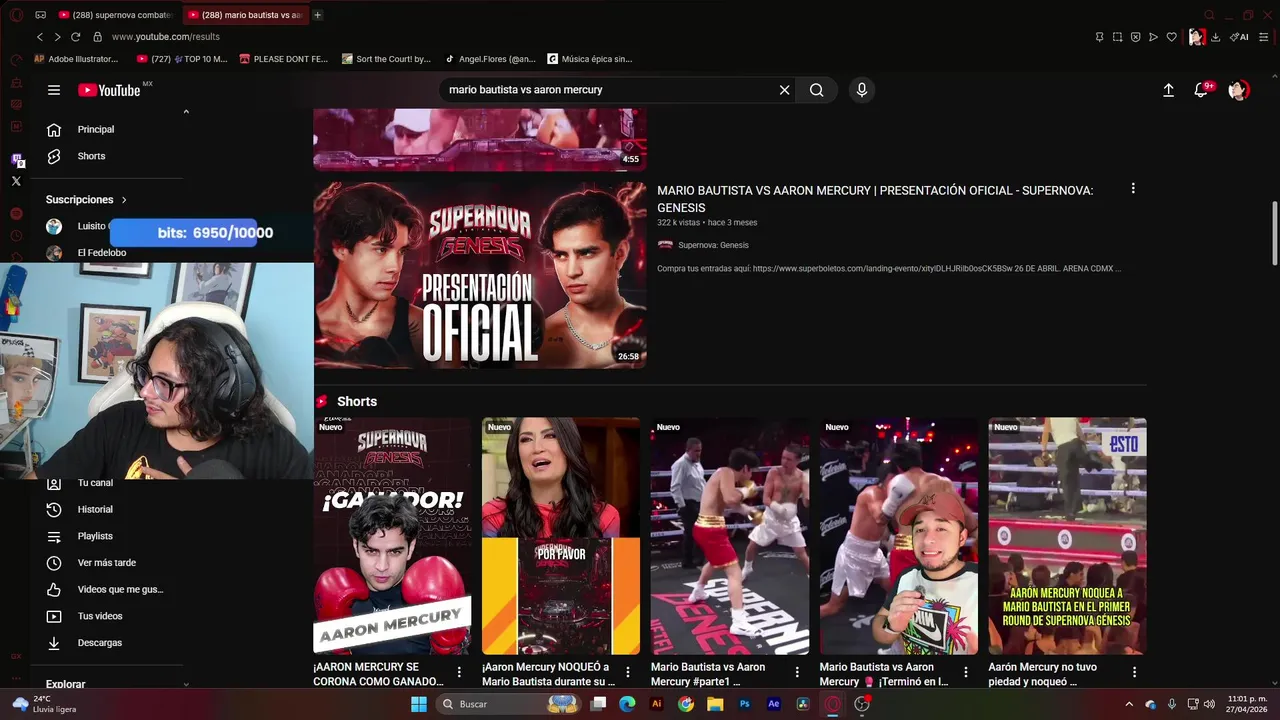The image size is (1280, 720).
Task: Open video title 'MARIO BAUTISTA VS AARON MERCURY | PRESENTACIÓN OFICIAL'
Action: 875,199
